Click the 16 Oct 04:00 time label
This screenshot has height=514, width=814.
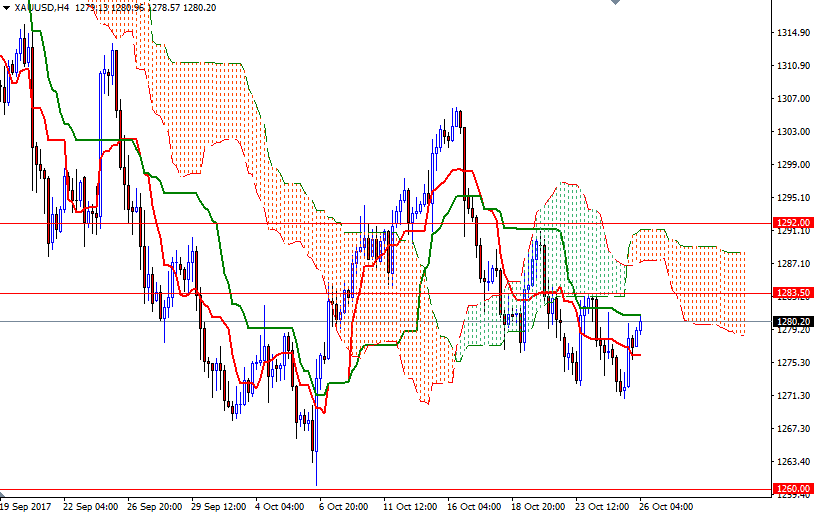[x=474, y=507]
